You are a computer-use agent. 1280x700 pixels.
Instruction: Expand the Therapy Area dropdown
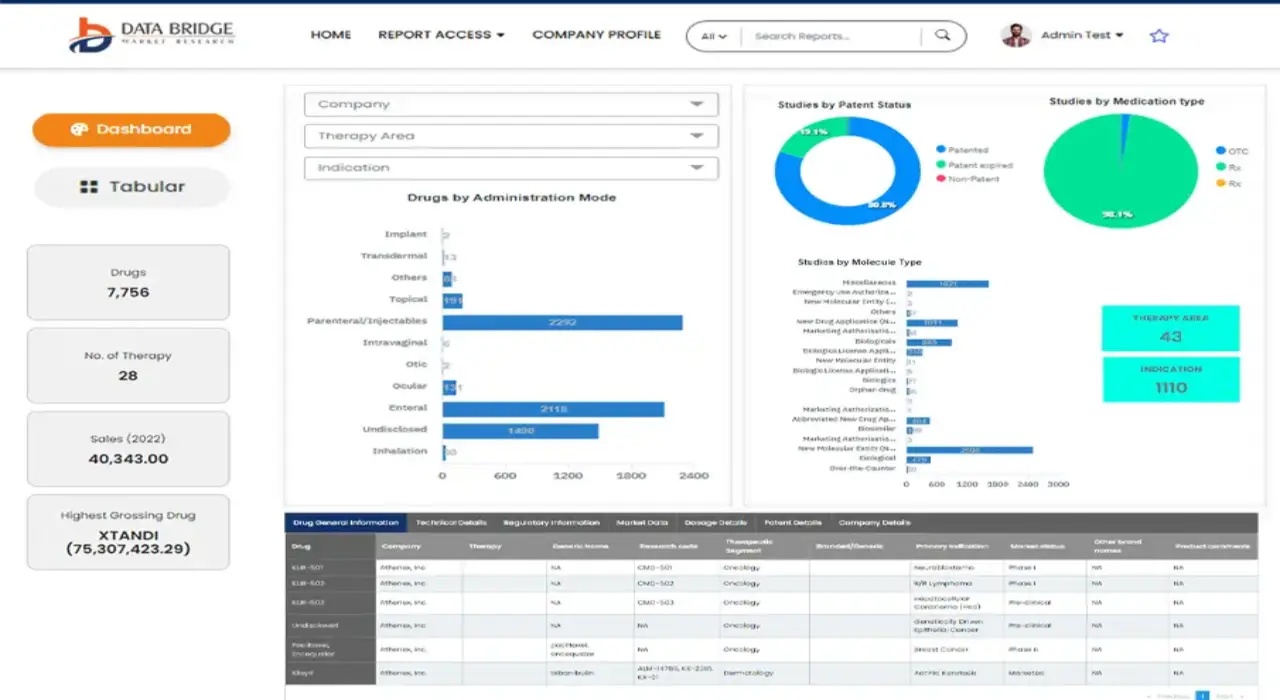511,136
